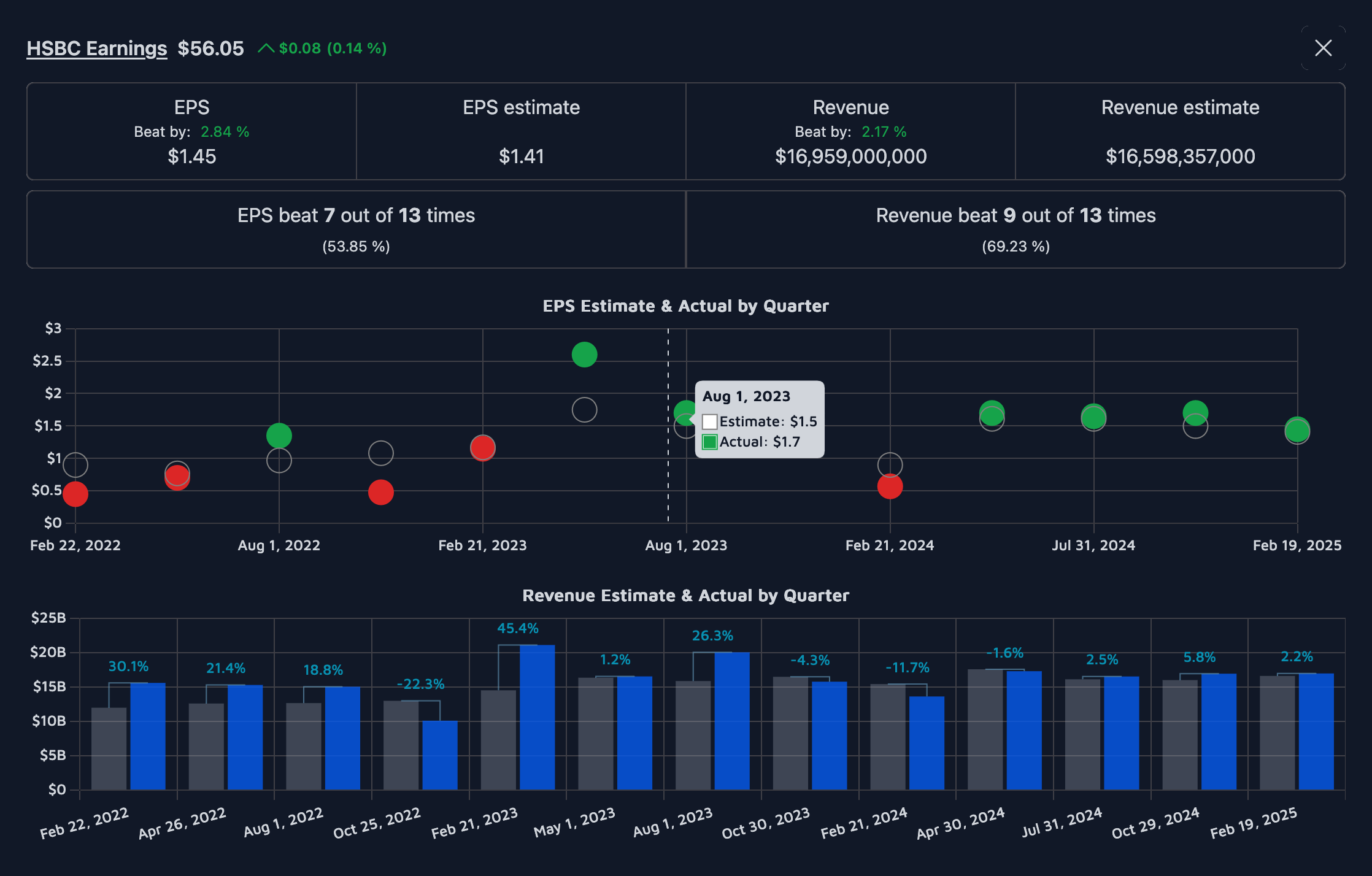Select the red EPS dot for Feb 21, 2023
Image resolution: width=1372 pixels, height=876 pixels.
point(483,447)
